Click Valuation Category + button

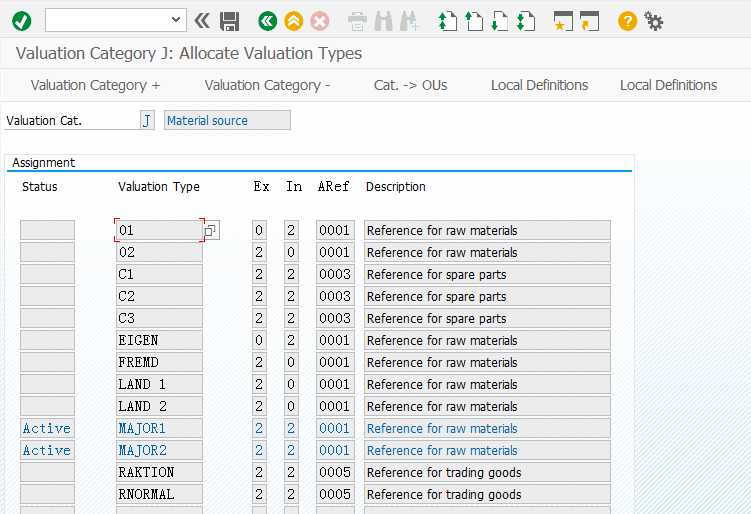95,85
